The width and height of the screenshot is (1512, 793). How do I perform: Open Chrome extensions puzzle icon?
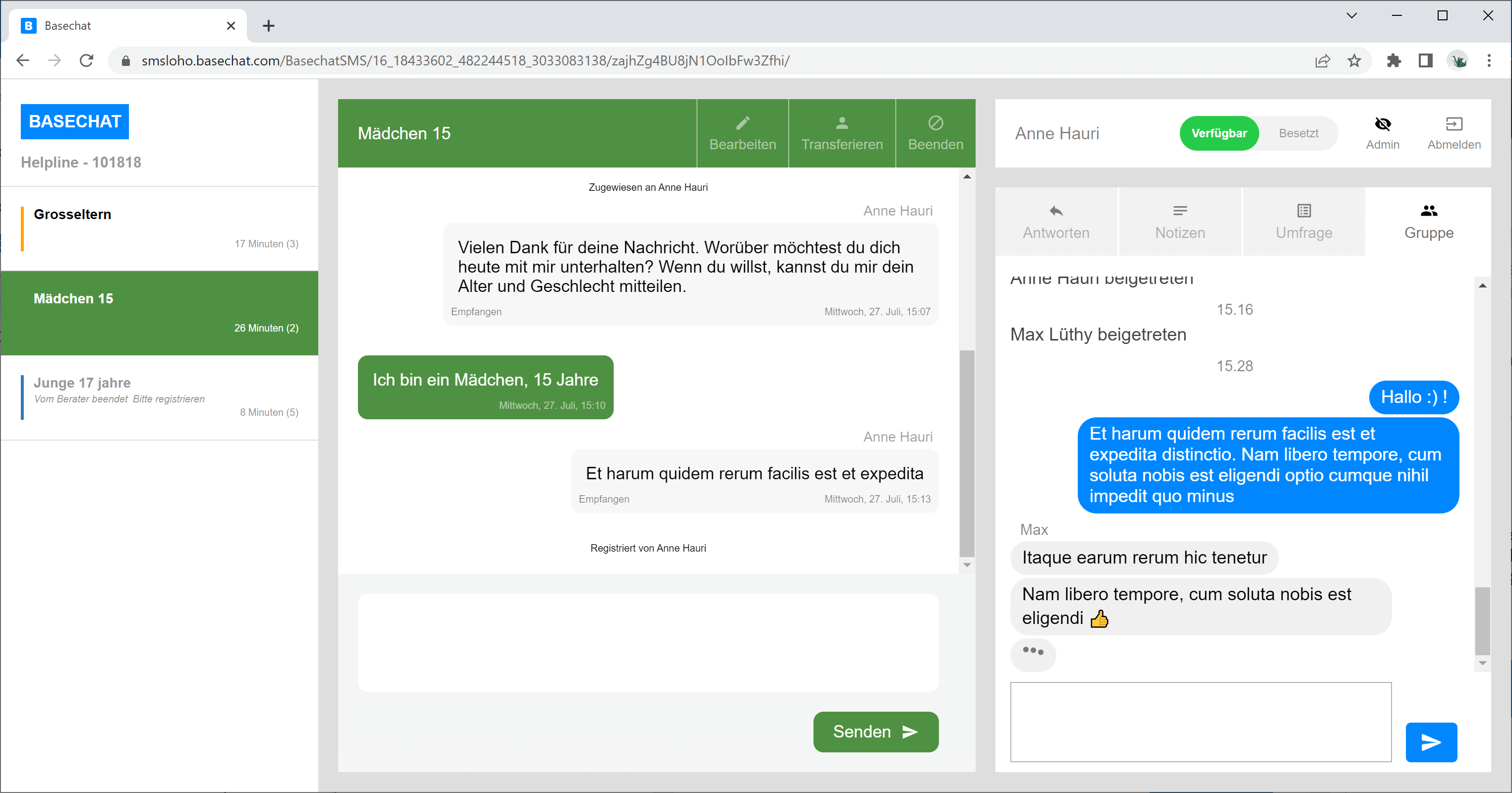1394,60
